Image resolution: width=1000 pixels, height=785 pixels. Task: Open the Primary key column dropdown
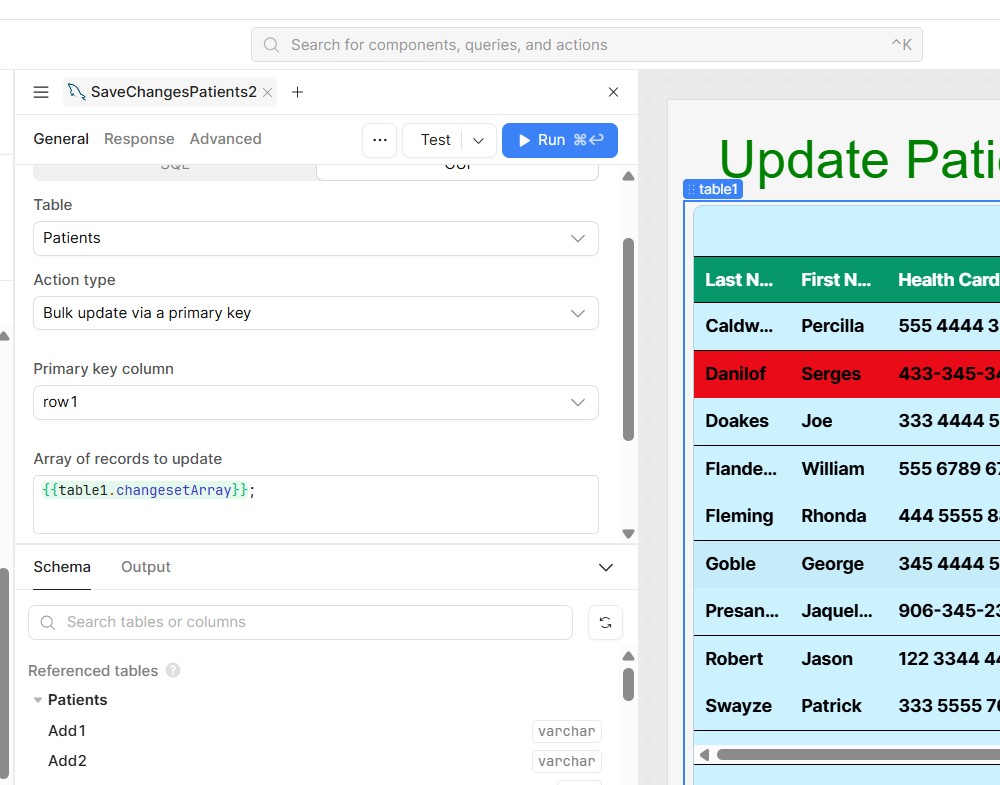pyautogui.click(x=315, y=402)
